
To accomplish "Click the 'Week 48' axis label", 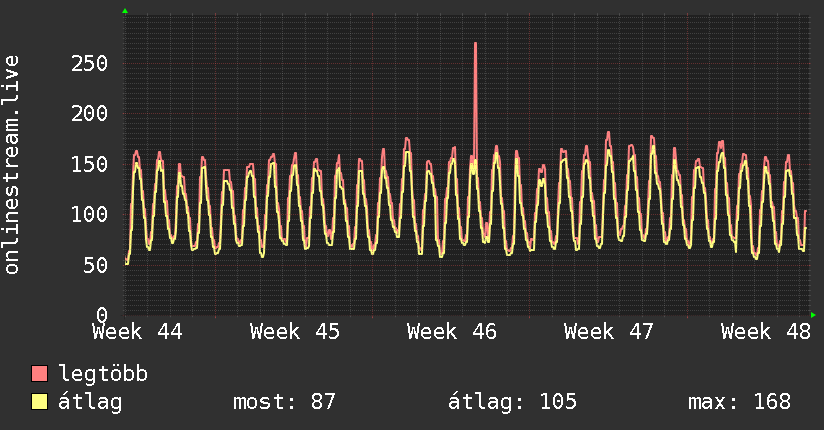I will pos(766,332).
